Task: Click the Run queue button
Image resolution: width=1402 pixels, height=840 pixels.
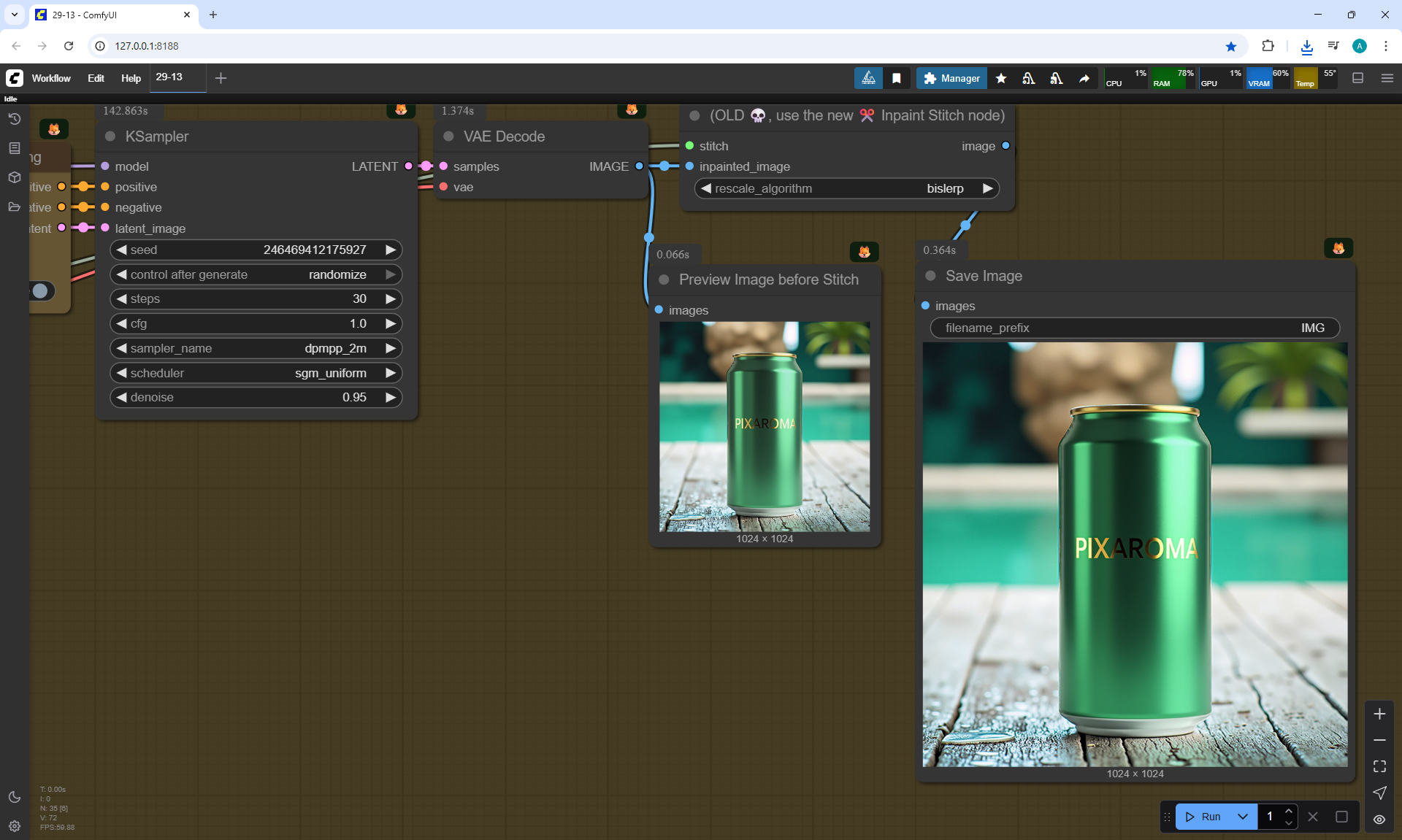Action: click(x=1203, y=817)
